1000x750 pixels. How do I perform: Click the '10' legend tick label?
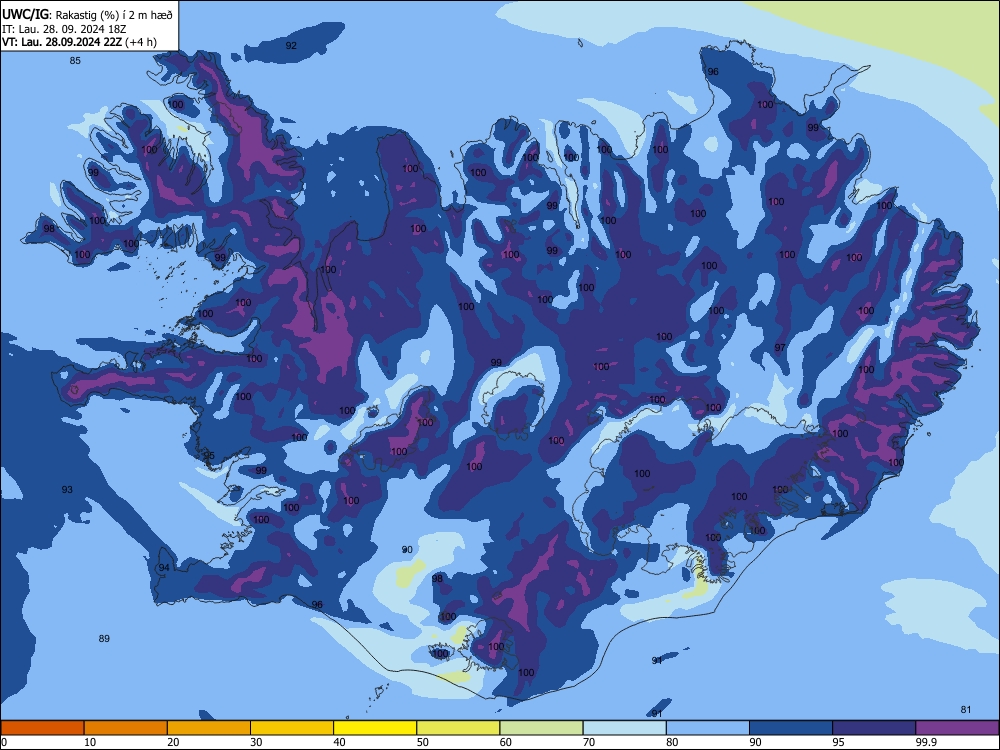click(x=90, y=742)
